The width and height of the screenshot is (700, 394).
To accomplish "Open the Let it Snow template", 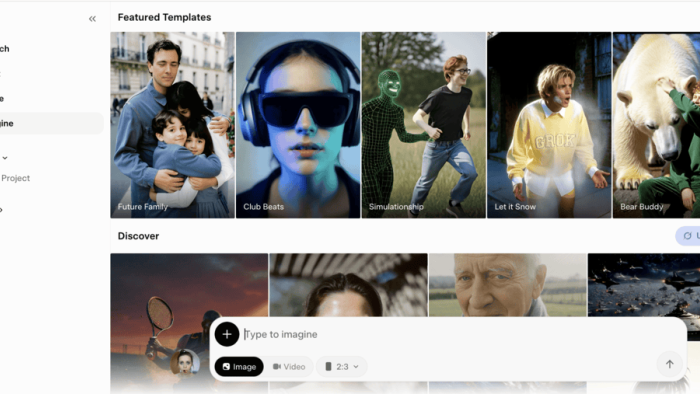I will (x=549, y=125).
